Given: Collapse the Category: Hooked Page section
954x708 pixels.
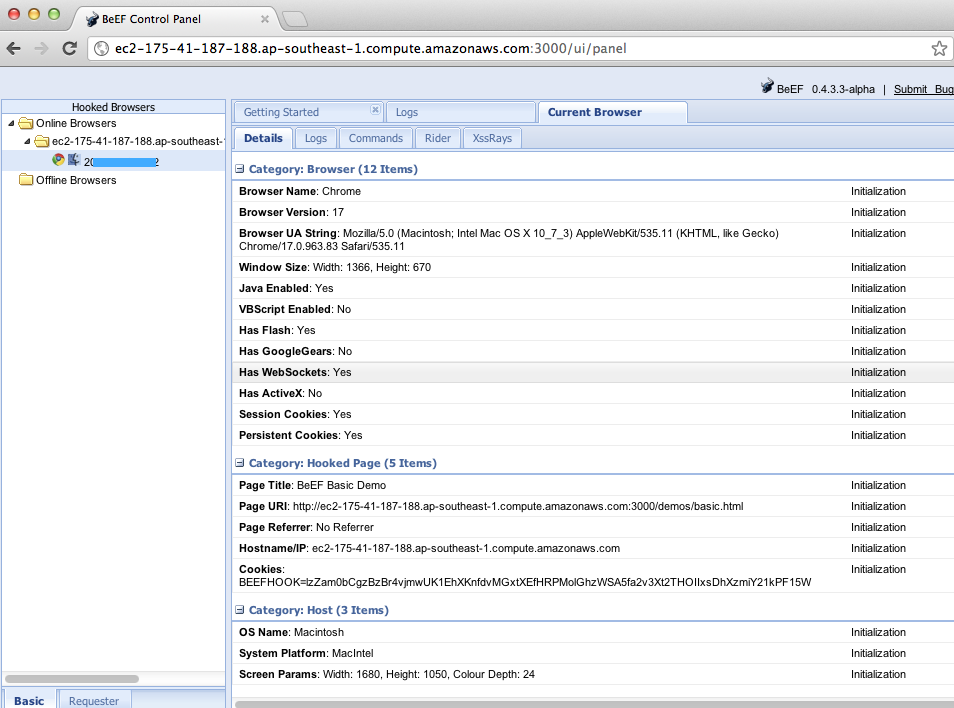Looking at the screenshot, I should 240,463.
